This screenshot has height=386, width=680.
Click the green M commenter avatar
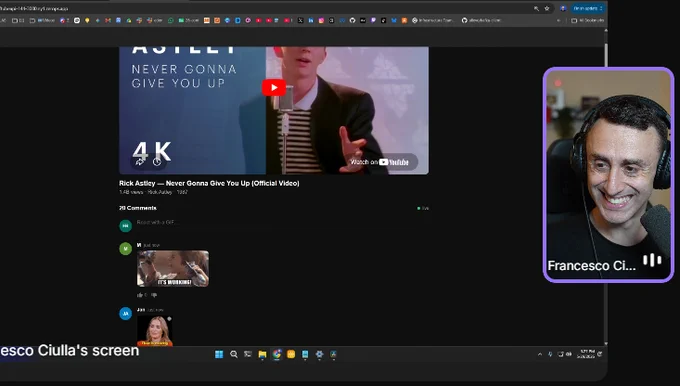125,249
